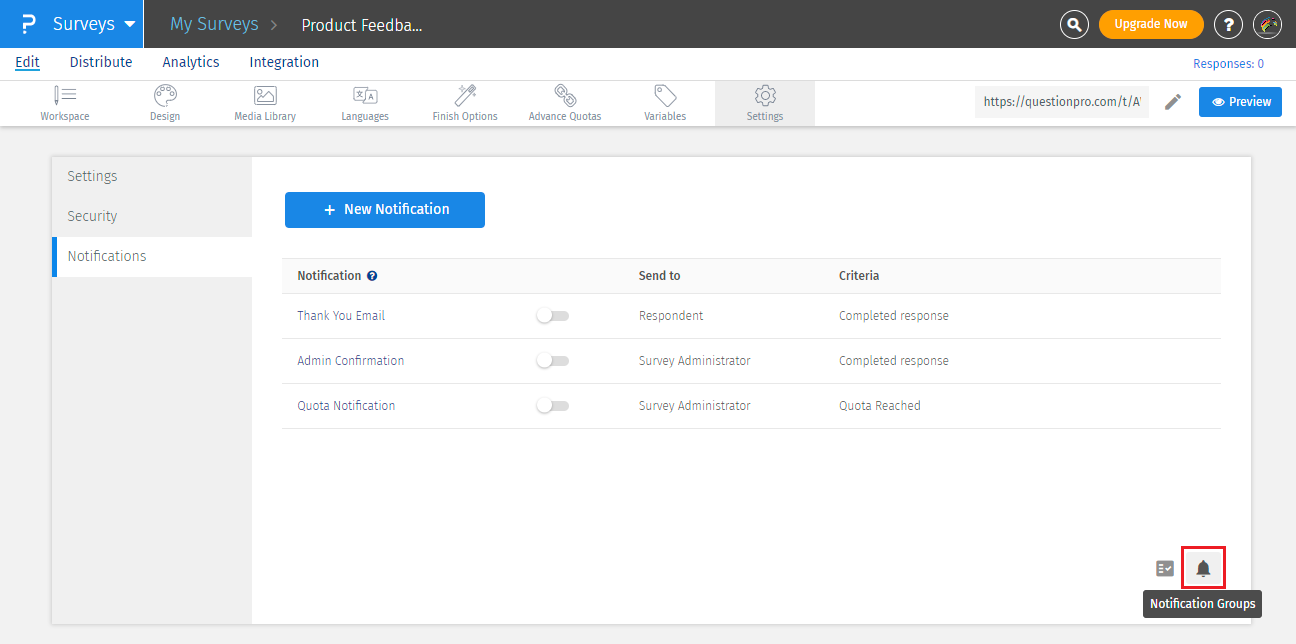
Task: Click the Upgrade Now button
Action: pos(1151,24)
